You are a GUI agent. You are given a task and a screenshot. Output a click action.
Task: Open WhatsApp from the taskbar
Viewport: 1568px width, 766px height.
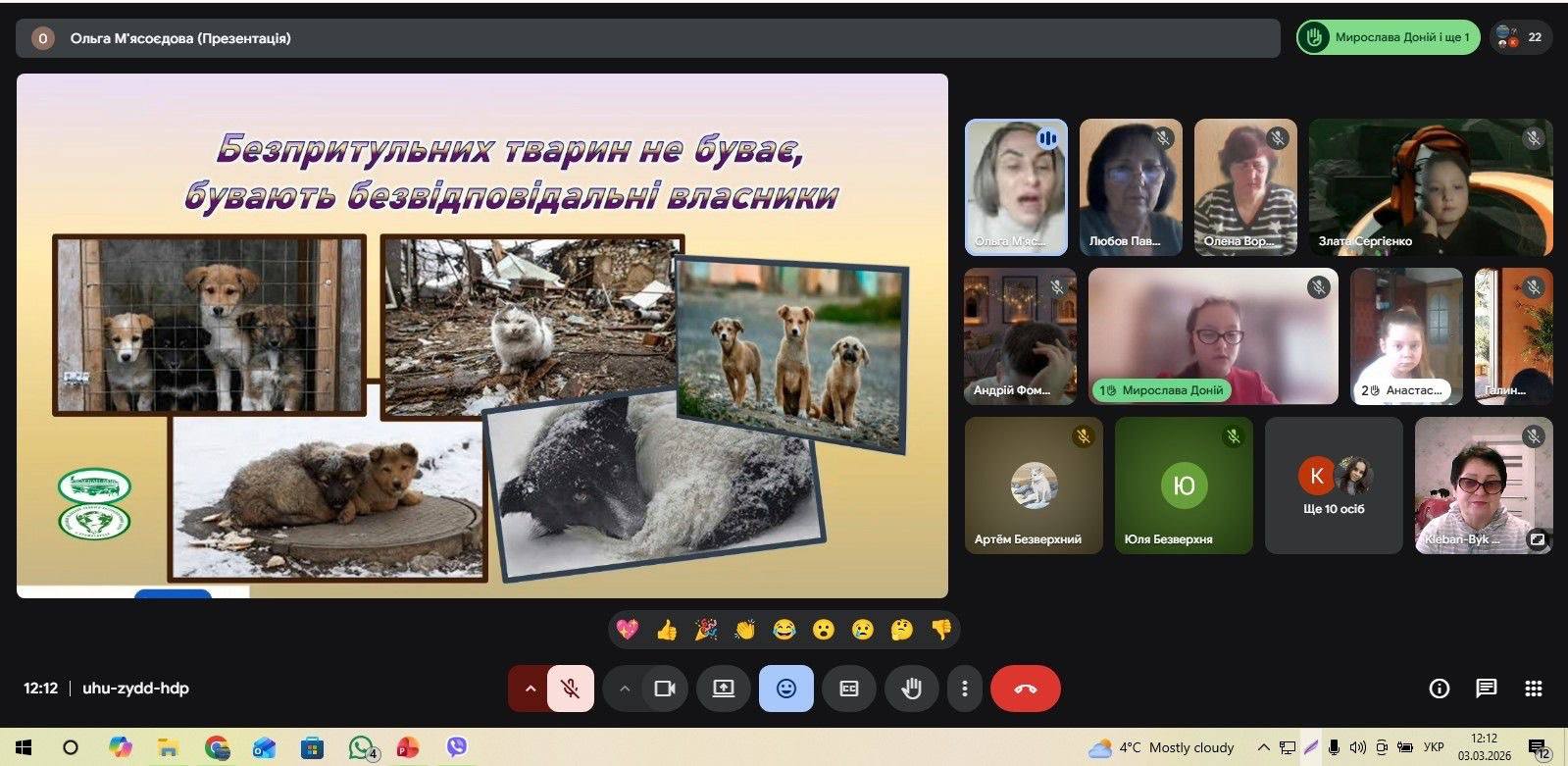(x=361, y=747)
